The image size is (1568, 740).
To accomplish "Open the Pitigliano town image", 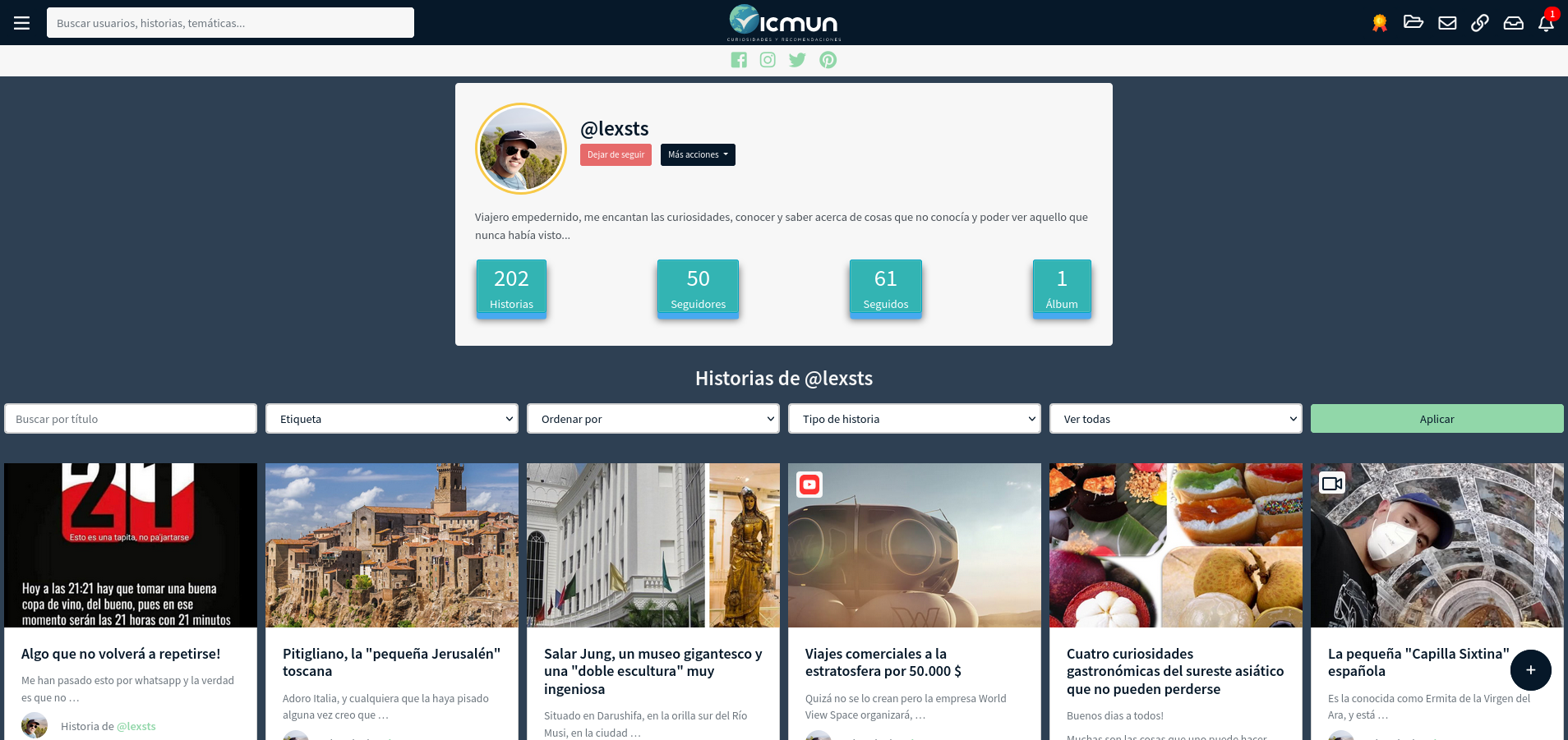I will click(x=392, y=545).
